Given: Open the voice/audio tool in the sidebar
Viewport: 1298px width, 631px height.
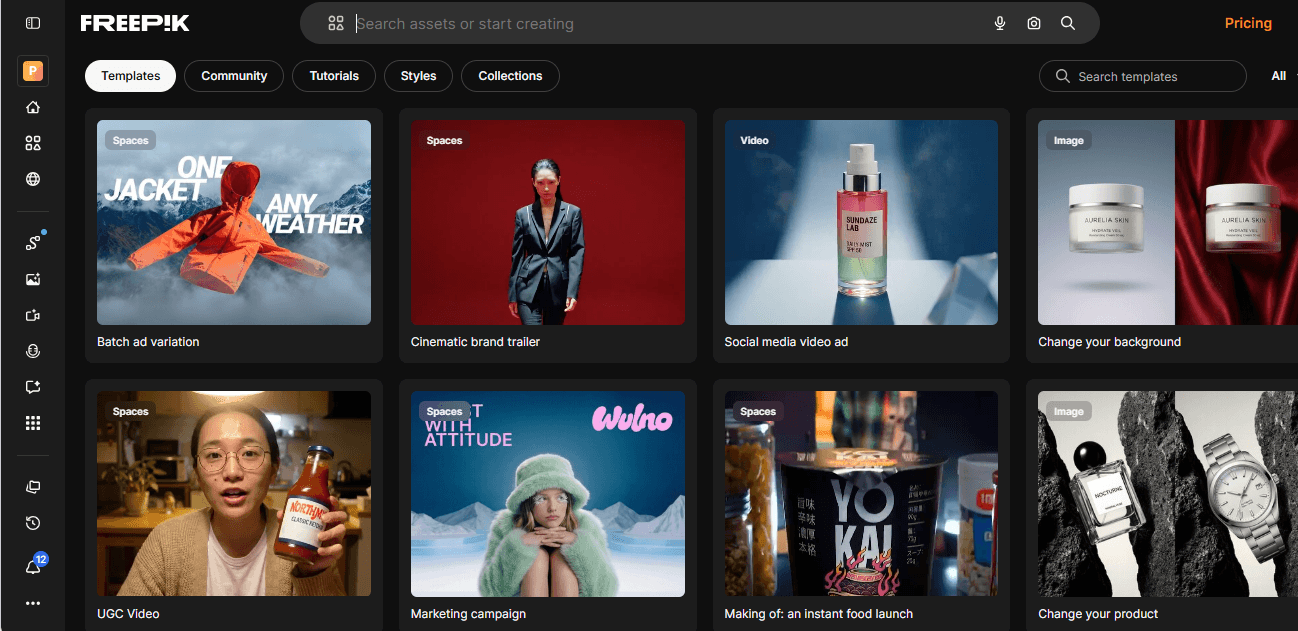Looking at the screenshot, I should pyautogui.click(x=32, y=351).
